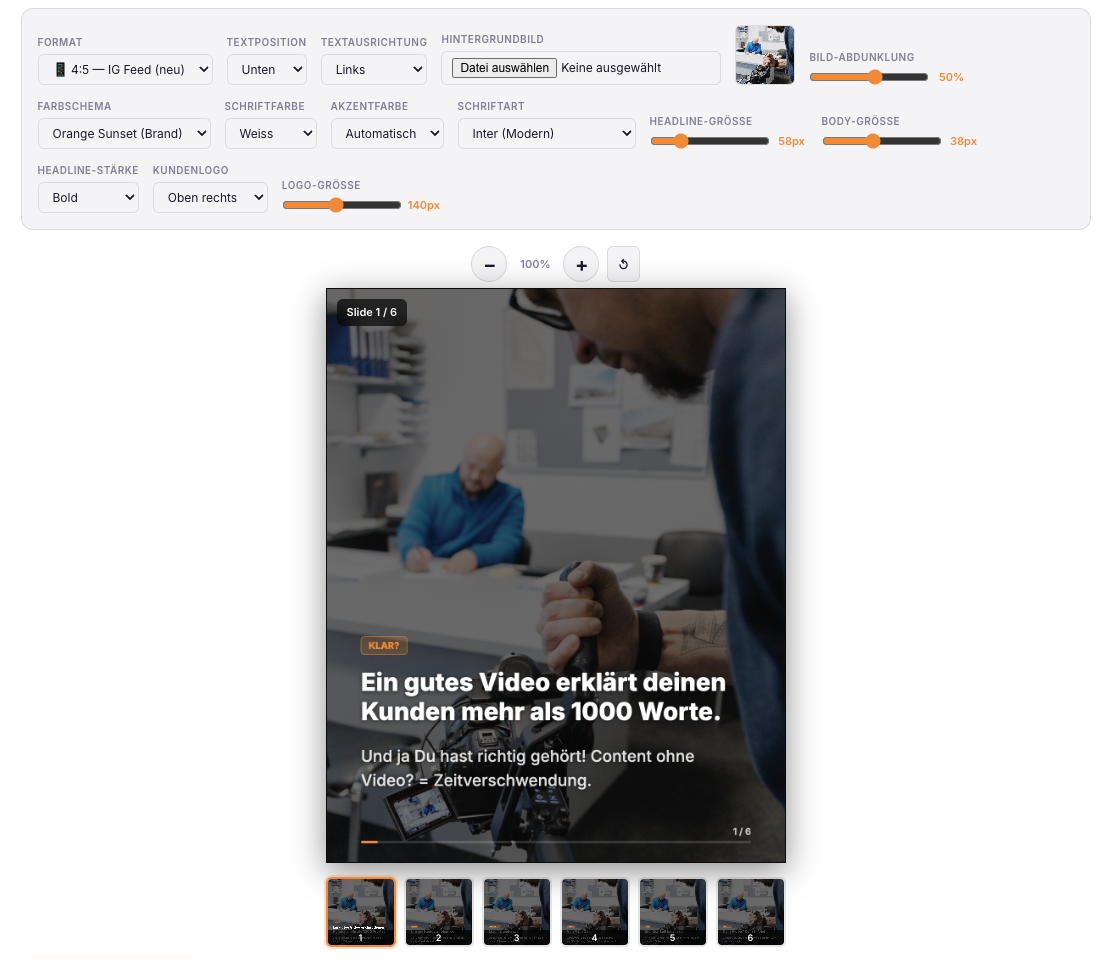
Task: Open the Format dropdown showing 4:5 IG Feed
Action: (124, 69)
